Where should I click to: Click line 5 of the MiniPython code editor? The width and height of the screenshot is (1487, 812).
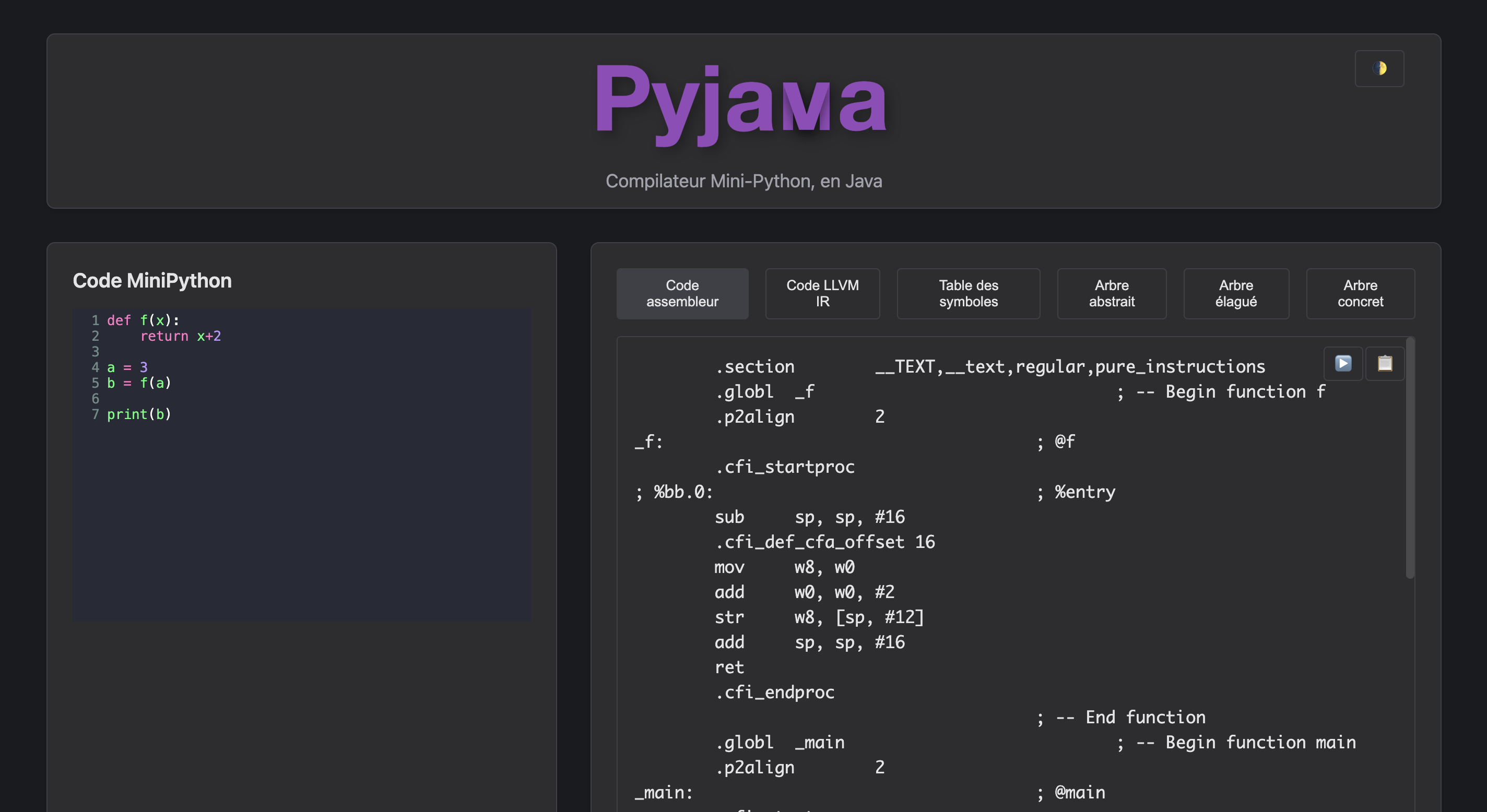click(138, 383)
